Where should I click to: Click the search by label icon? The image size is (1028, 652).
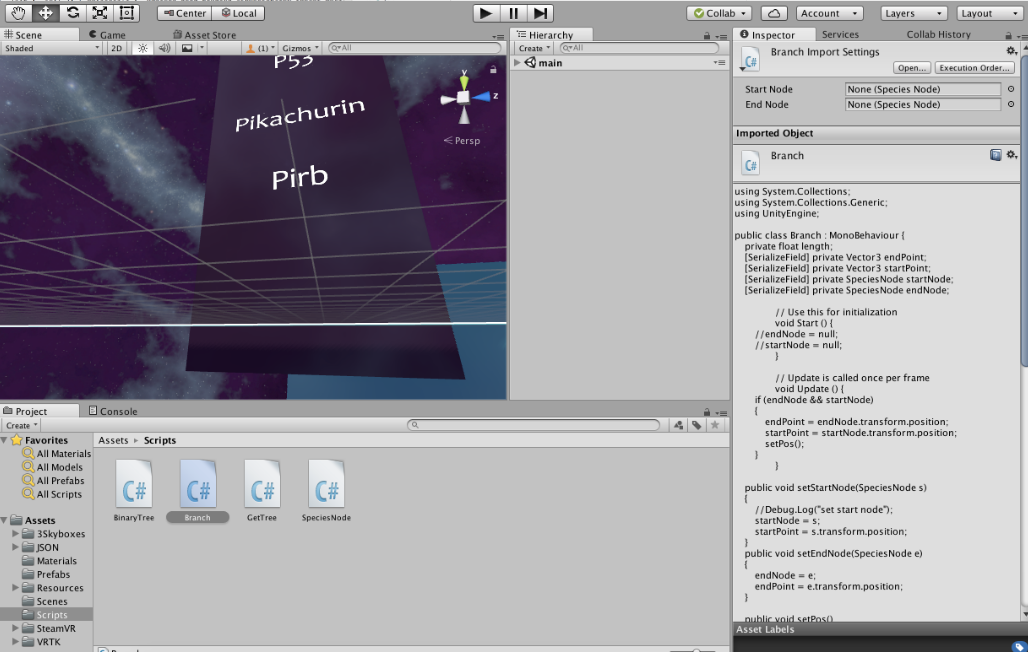pos(696,425)
